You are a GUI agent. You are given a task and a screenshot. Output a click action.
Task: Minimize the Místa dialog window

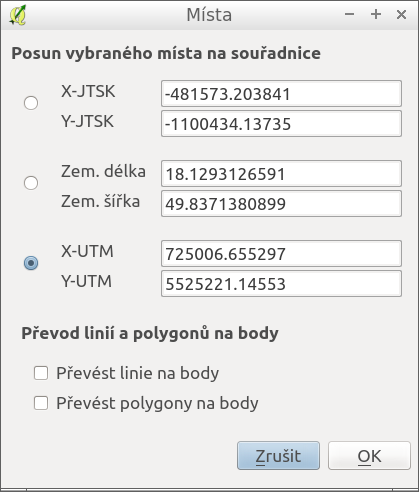tap(349, 14)
